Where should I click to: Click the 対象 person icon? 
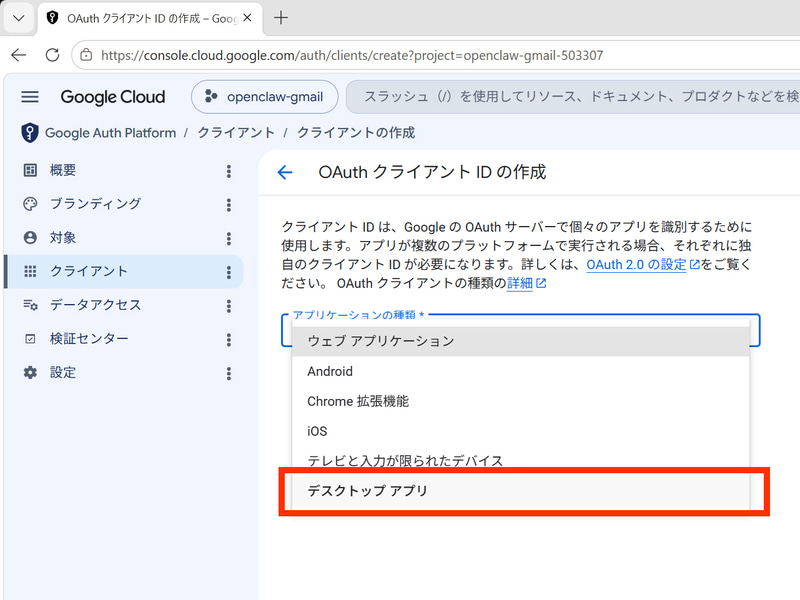30,237
